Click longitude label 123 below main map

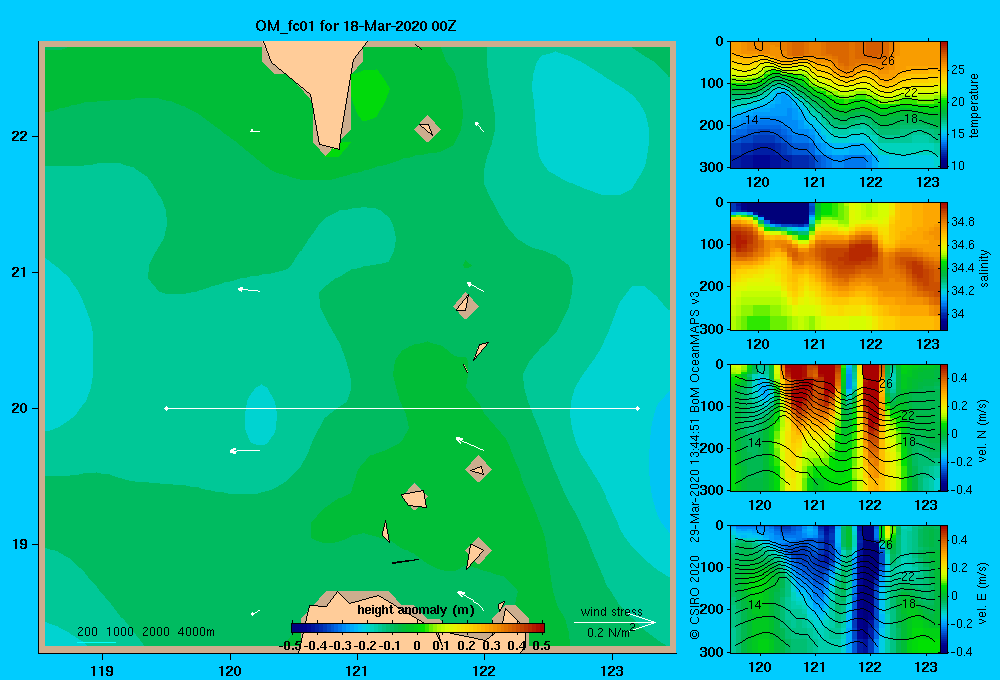612,670
